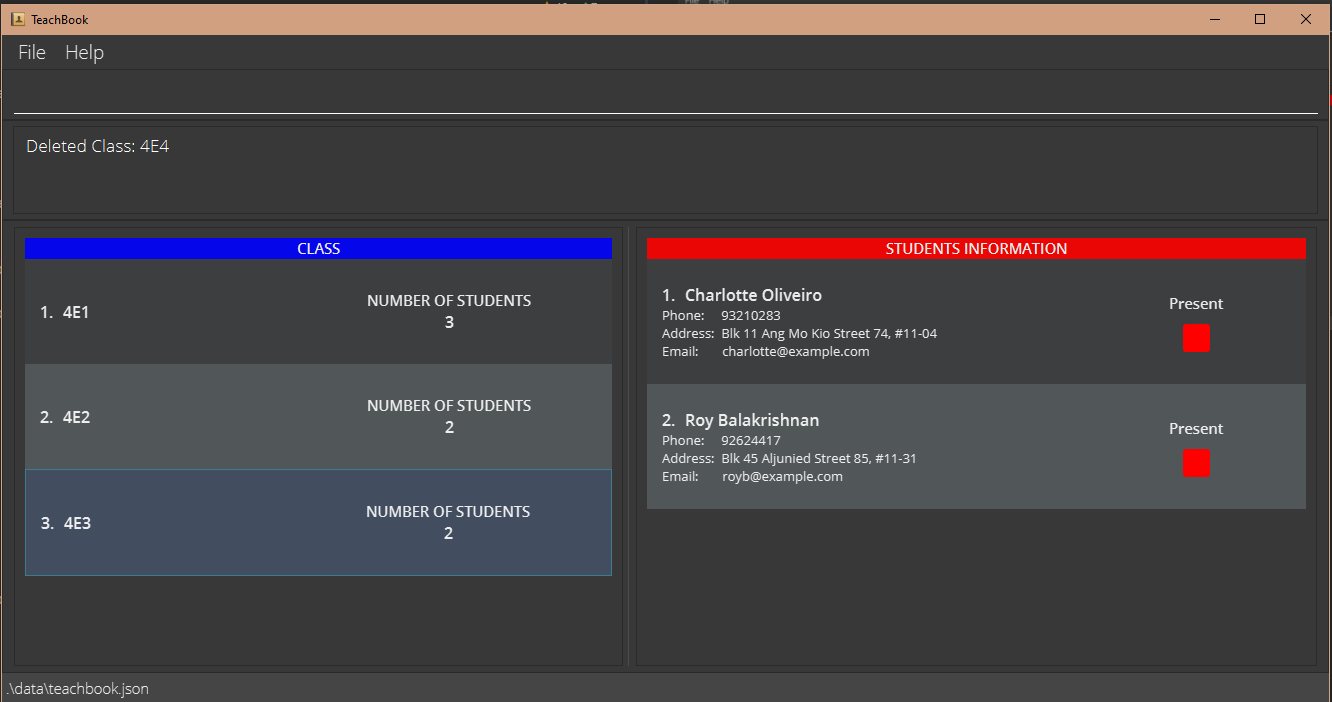
Task: Minimize the TeachBook window
Action: [x=1215, y=19]
